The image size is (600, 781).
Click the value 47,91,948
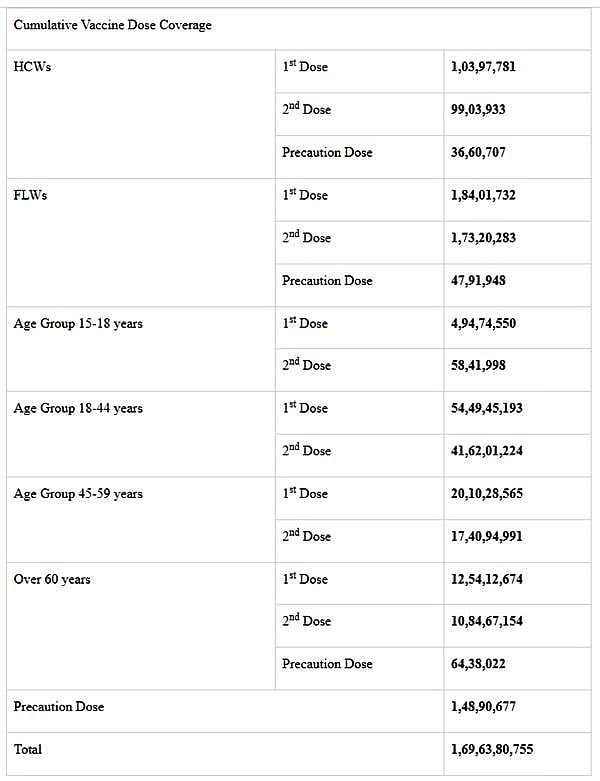coord(478,280)
